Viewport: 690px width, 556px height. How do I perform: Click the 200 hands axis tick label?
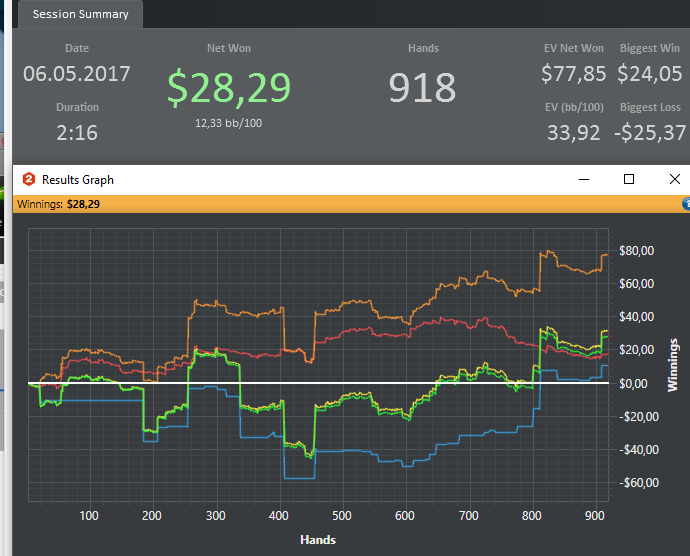click(x=152, y=515)
